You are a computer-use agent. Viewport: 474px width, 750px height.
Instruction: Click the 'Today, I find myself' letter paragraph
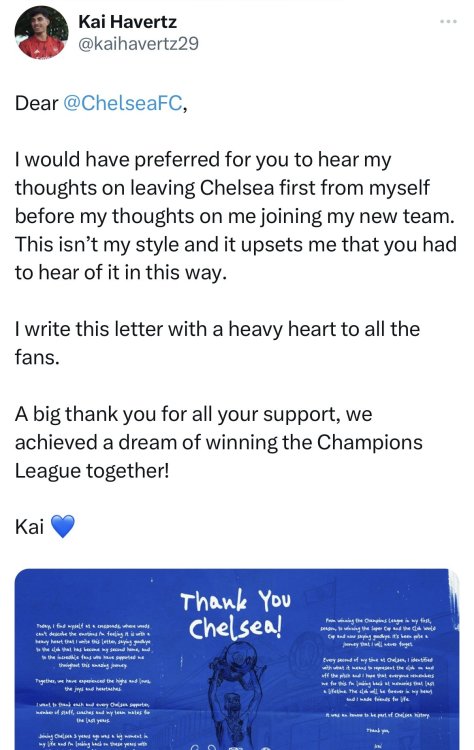[x=93, y=646]
